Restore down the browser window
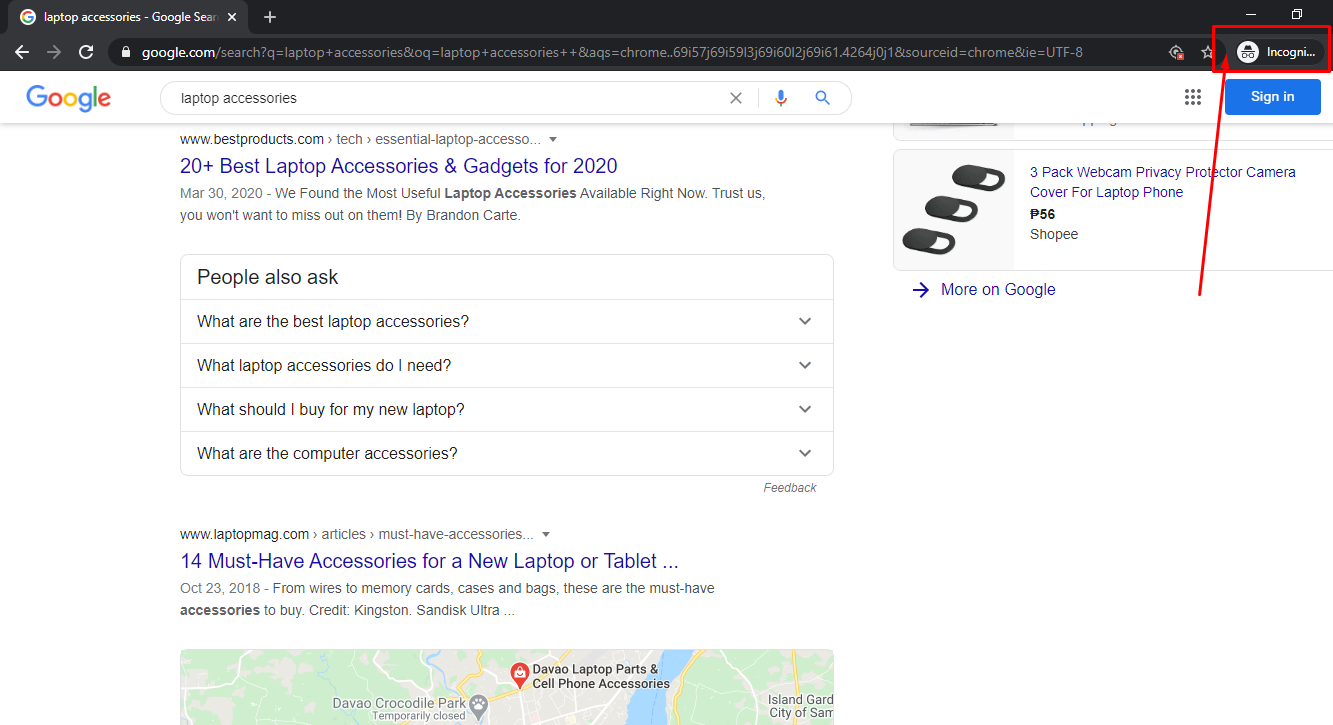The image size is (1333, 725). pyautogui.click(x=1296, y=14)
